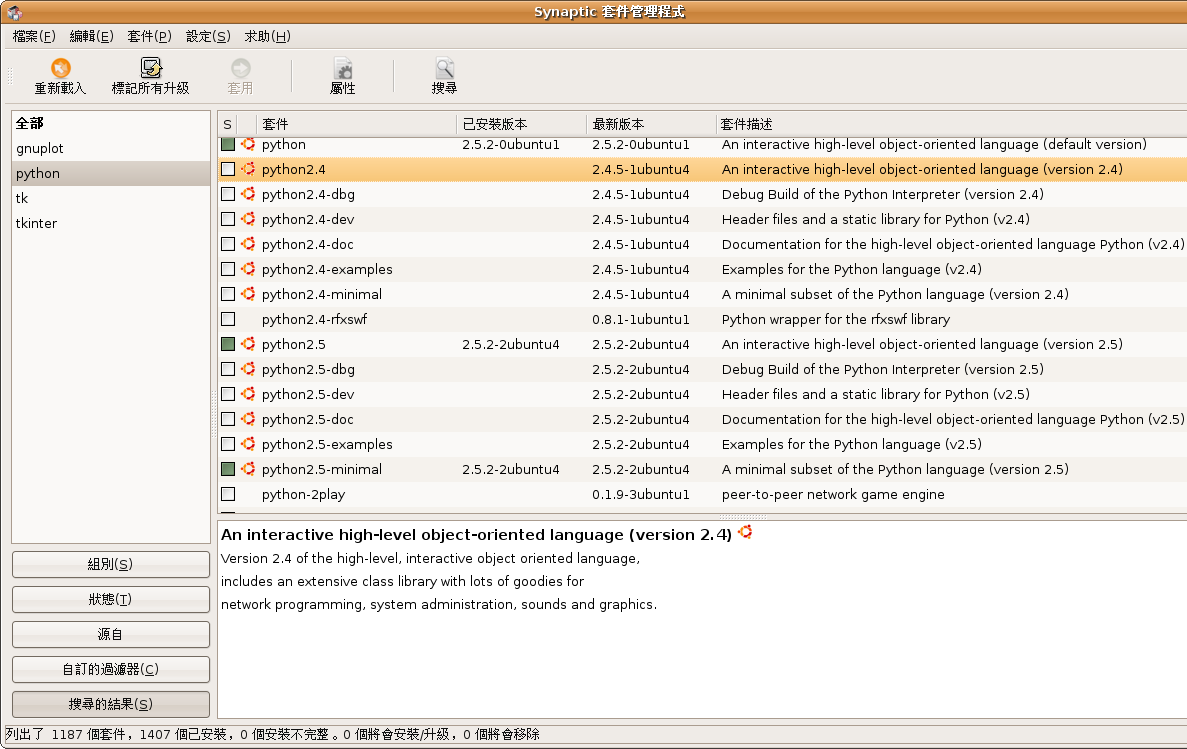Click the Synaptic app icon in title bar

click(14, 12)
